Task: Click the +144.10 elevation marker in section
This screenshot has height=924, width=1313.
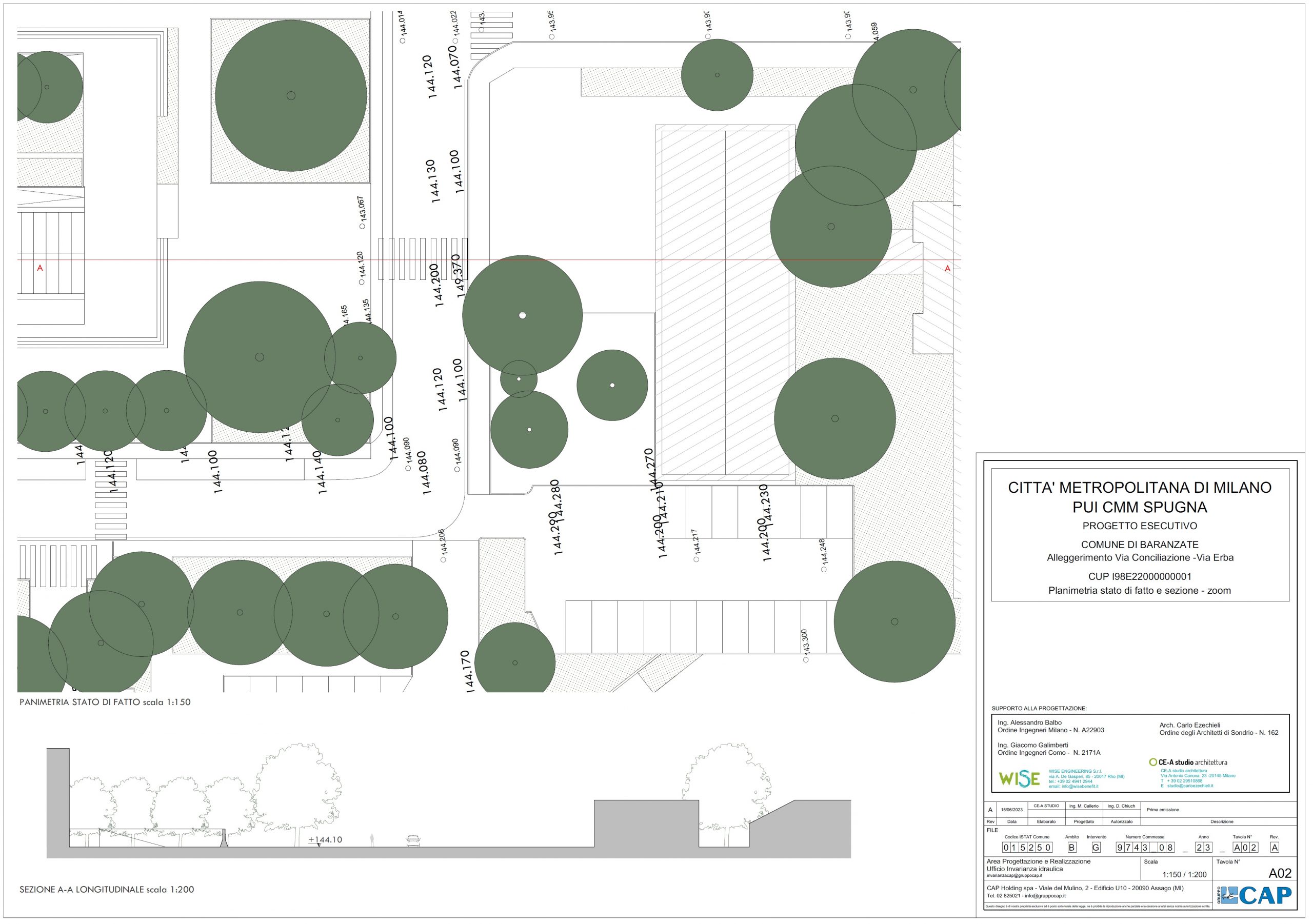Action: [x=325, y=840]
